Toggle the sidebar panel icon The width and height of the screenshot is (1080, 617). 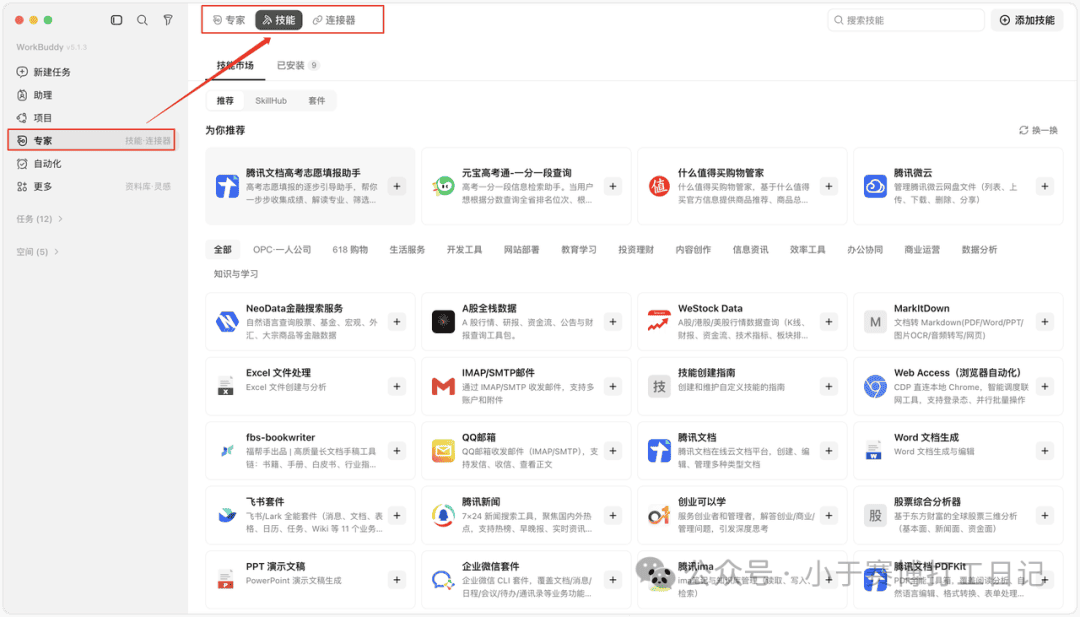(x=116, y=20)
